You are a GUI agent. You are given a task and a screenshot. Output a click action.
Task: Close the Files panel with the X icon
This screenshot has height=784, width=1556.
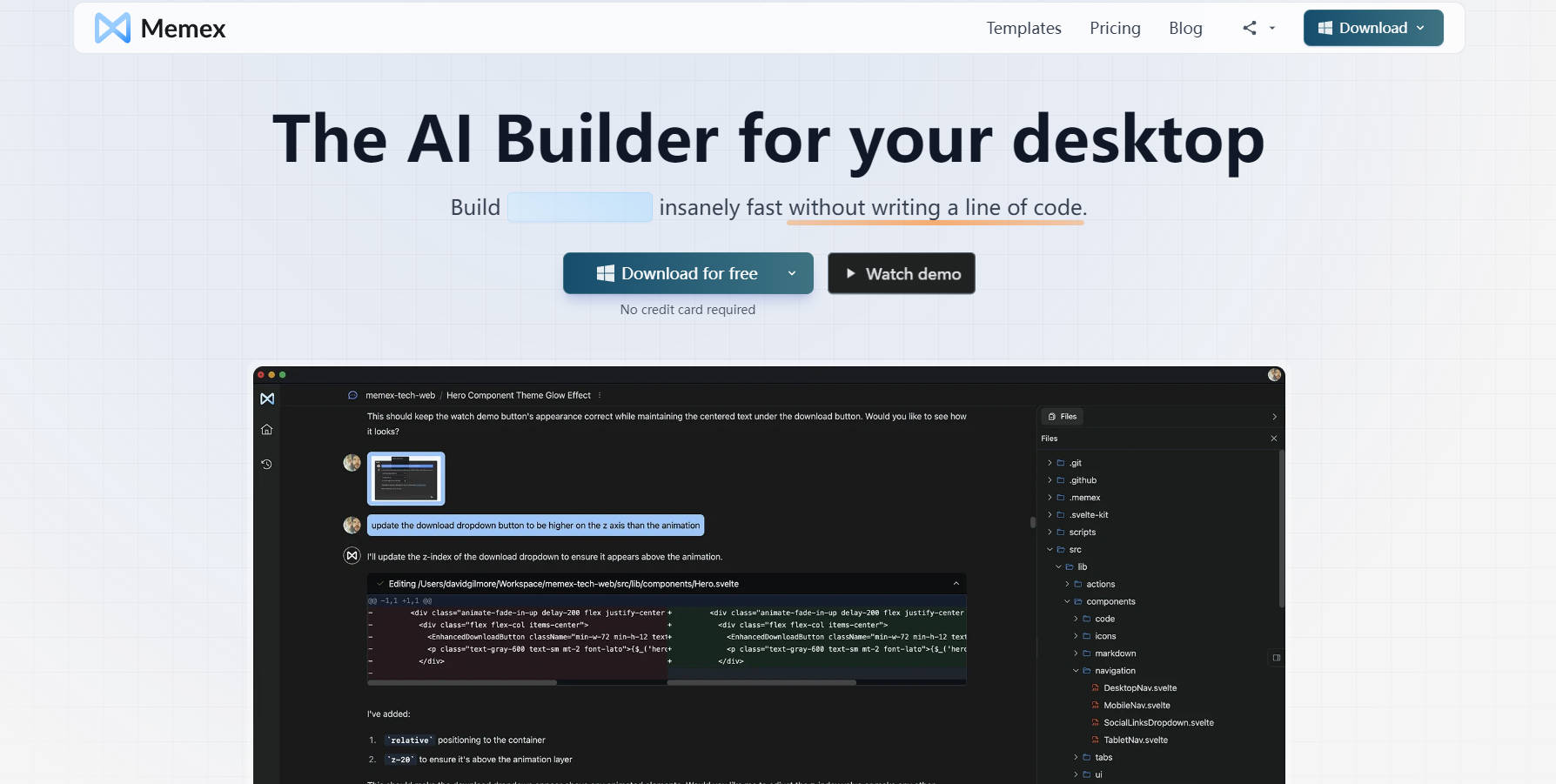tap(1273, 439)
